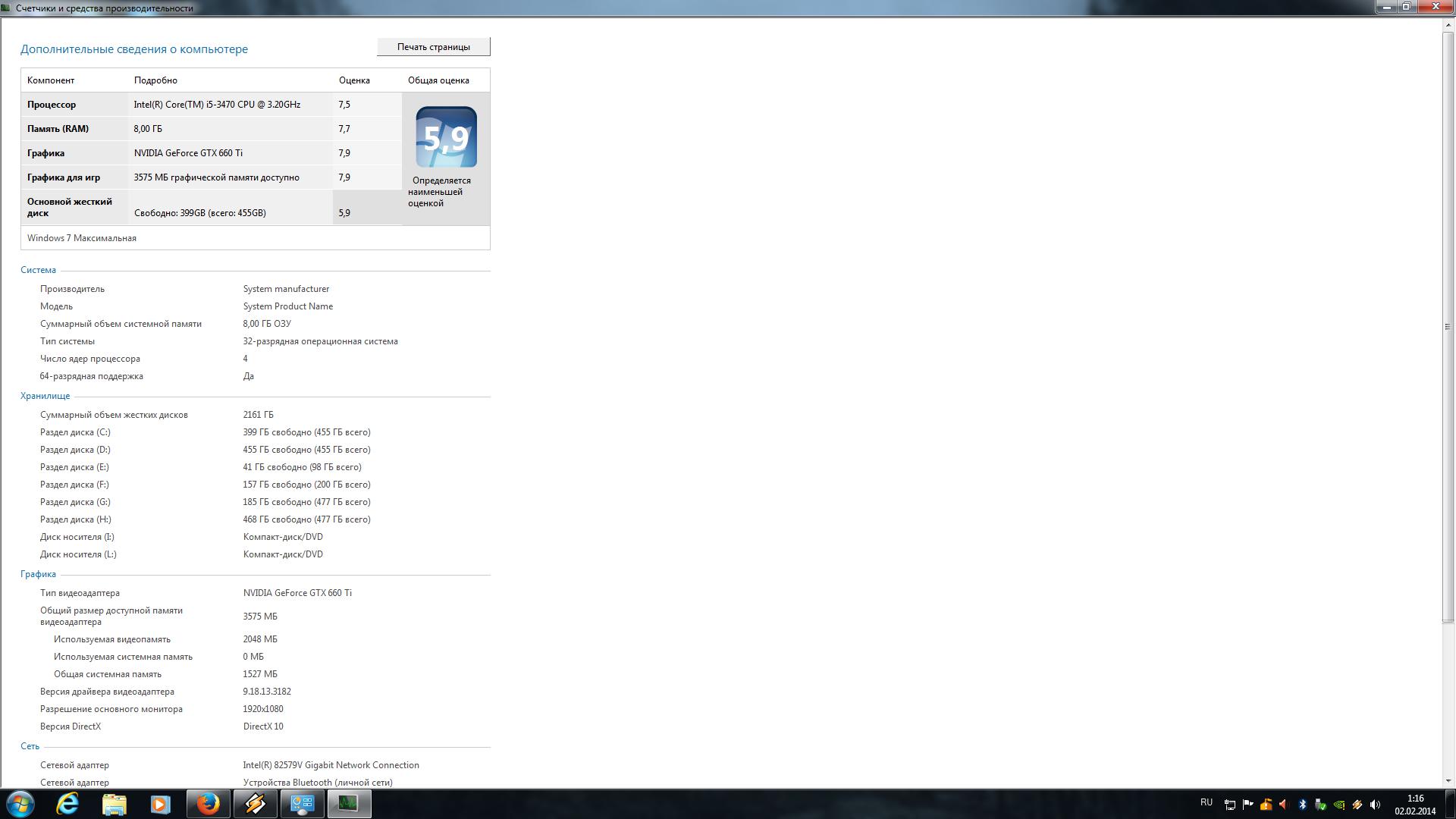The width and height of the screenshot is (1456, 819).
Task: Click the NVIDIA GeForce GTX 660 Ti cell in table
Action: [188, 153]
